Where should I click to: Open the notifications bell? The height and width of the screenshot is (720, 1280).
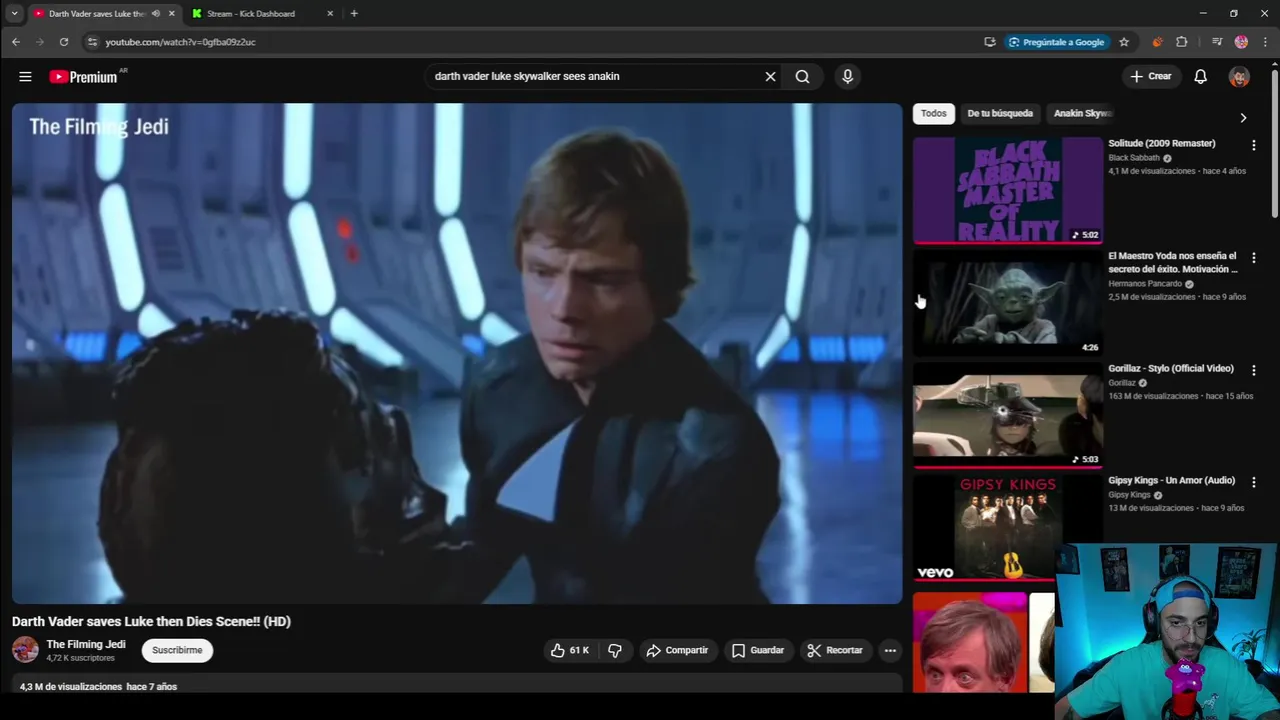coord(1200,76)
